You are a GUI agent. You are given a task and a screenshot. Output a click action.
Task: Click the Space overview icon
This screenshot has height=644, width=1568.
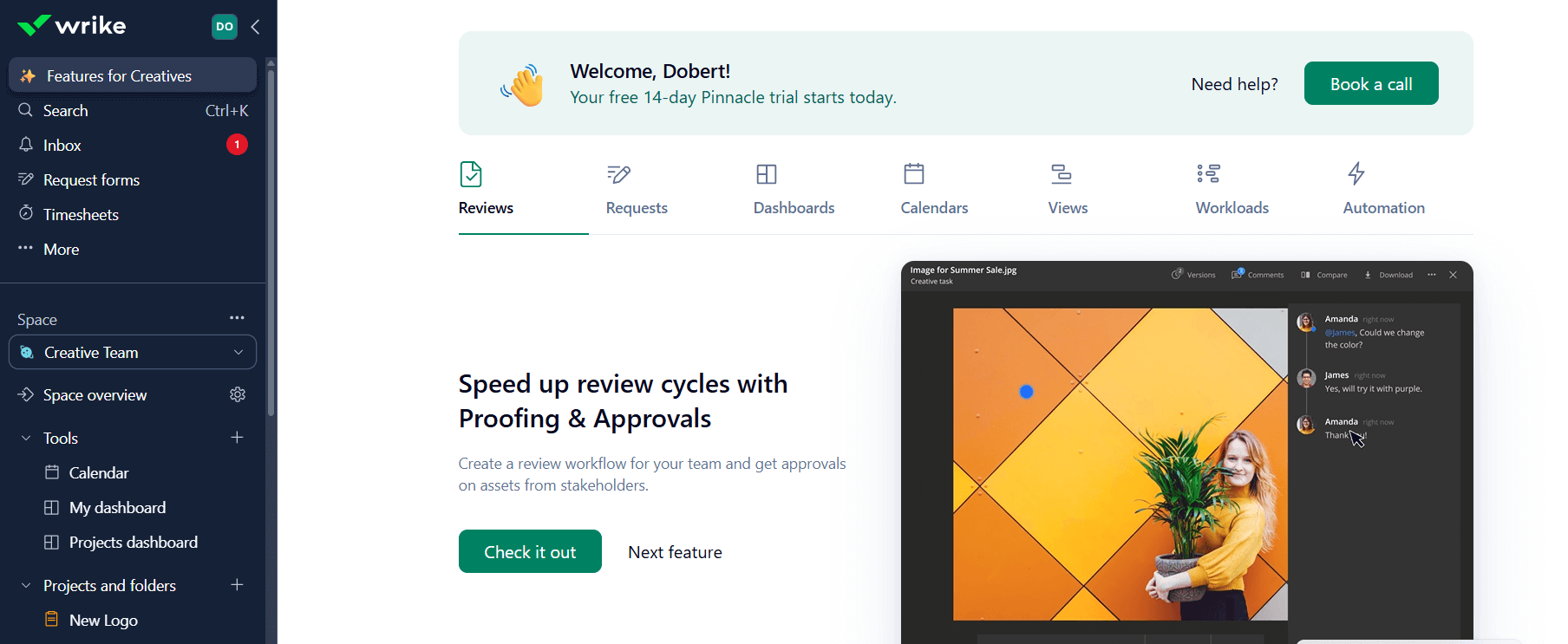pos(26,394)
